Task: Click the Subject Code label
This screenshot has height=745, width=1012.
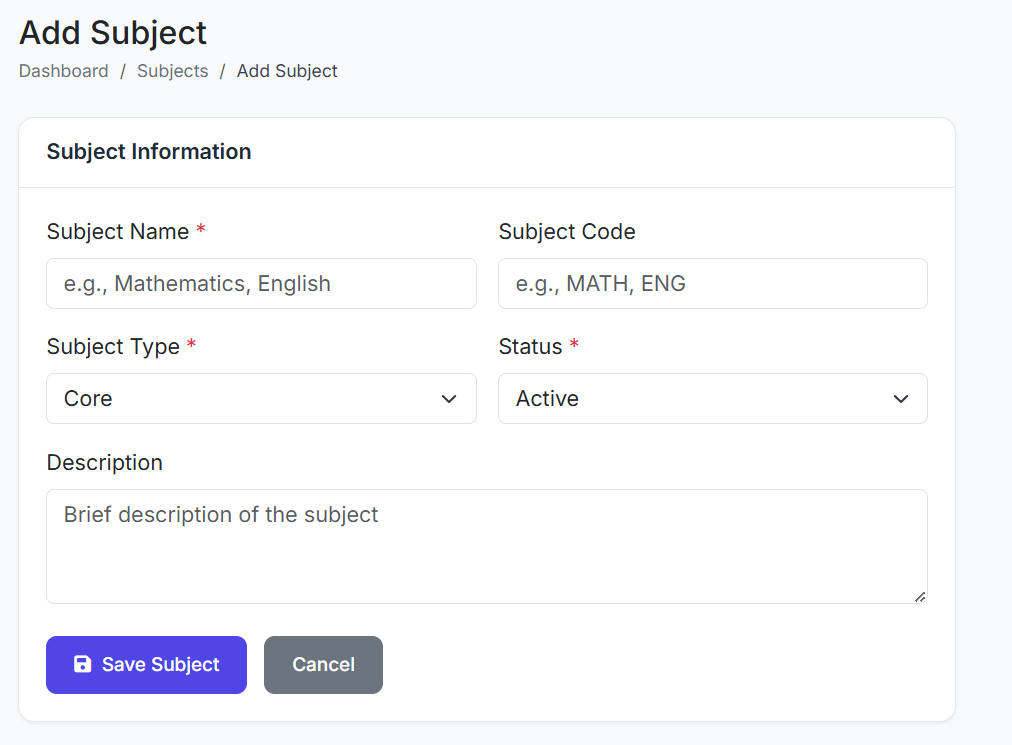Action: tap(567, 232)
